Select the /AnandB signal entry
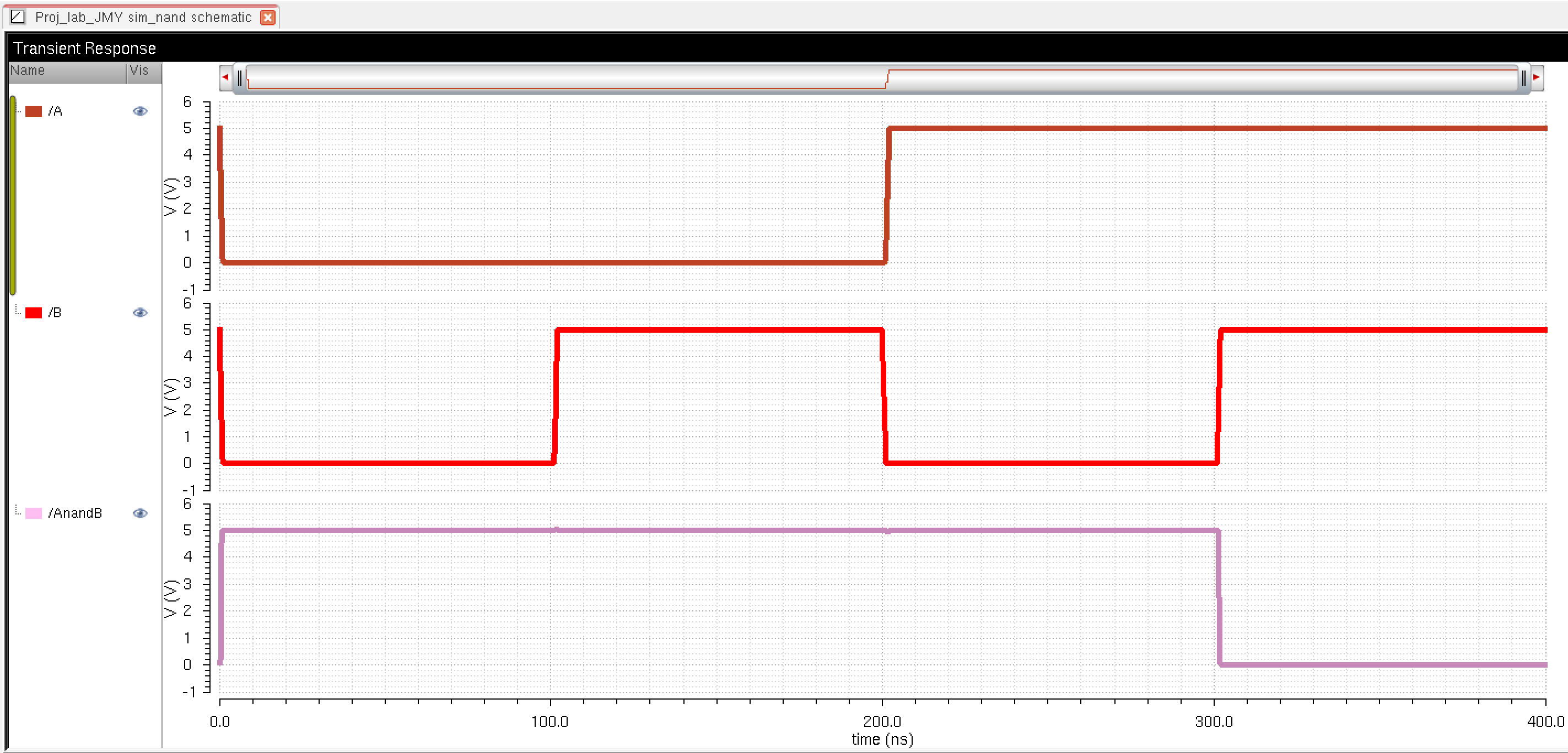1568x753 pixels. [x=75, y=513]
